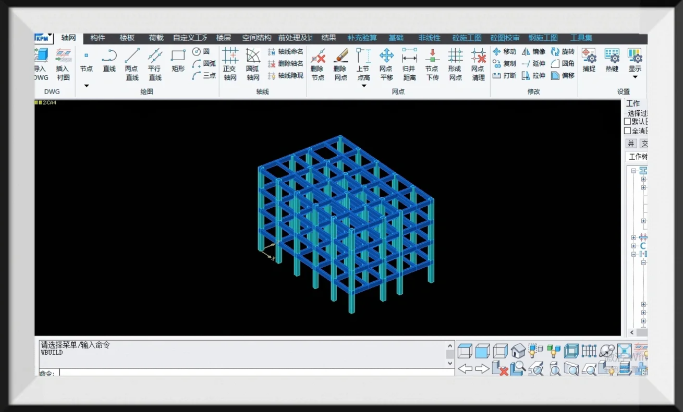
Task: Click the 移动 move button
Action: (x=504, y=51)
